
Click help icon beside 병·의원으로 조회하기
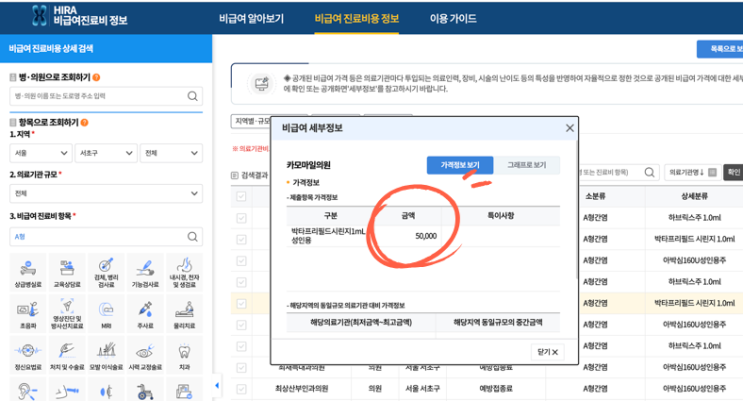96,77
